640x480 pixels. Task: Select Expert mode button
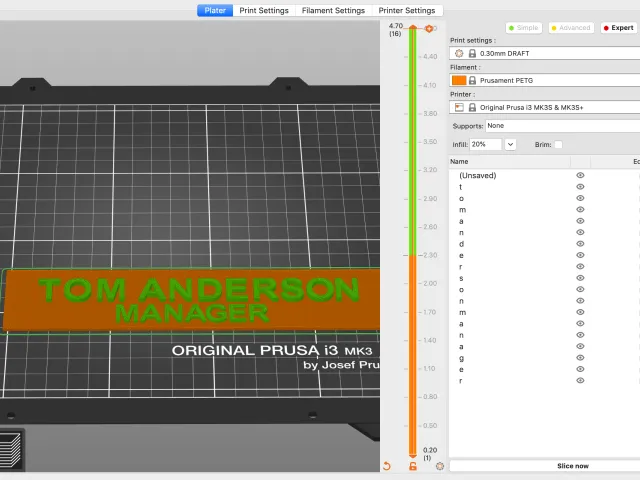coord(618,28)
